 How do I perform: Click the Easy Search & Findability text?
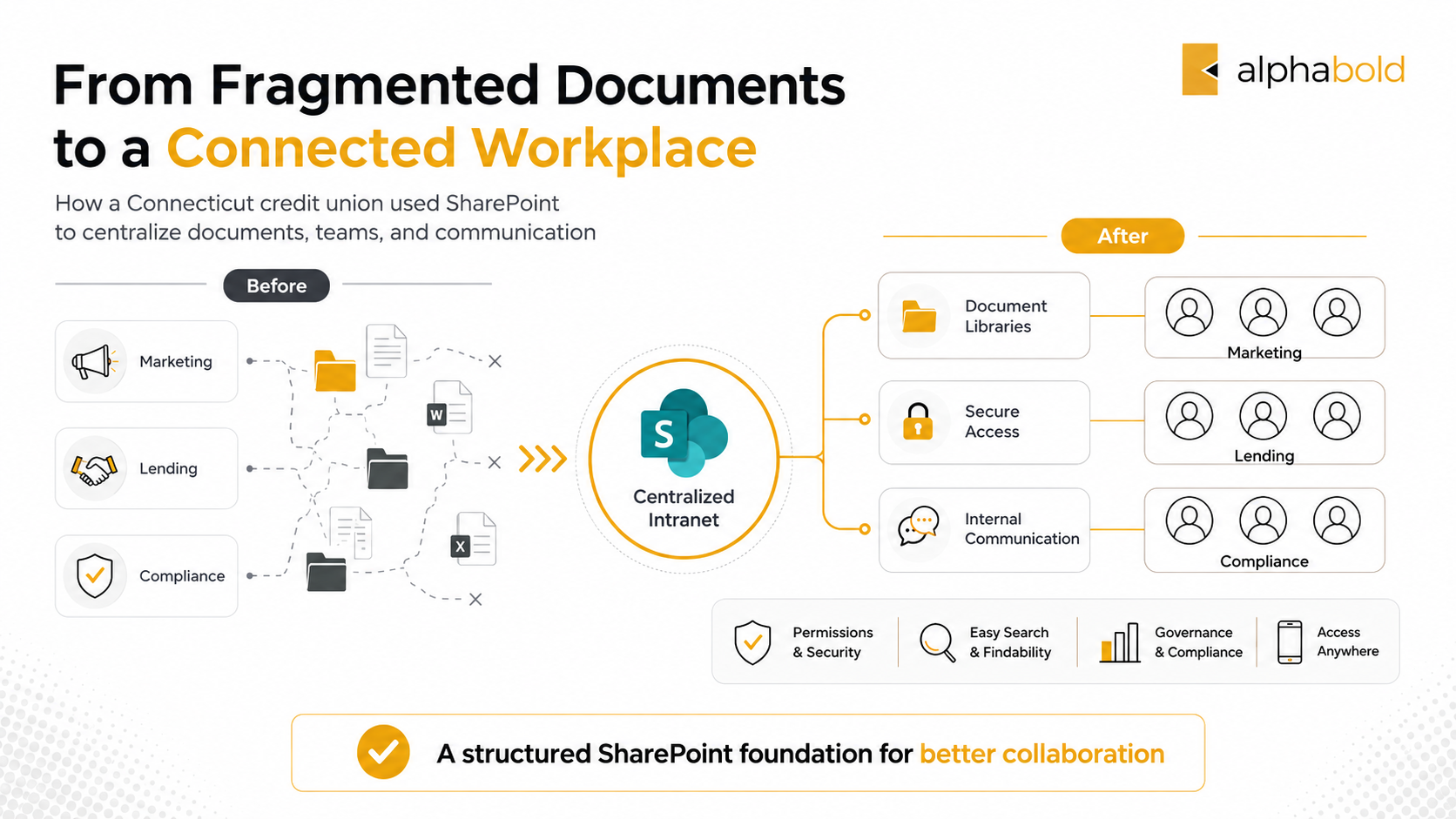click(x=1010, y=642)
